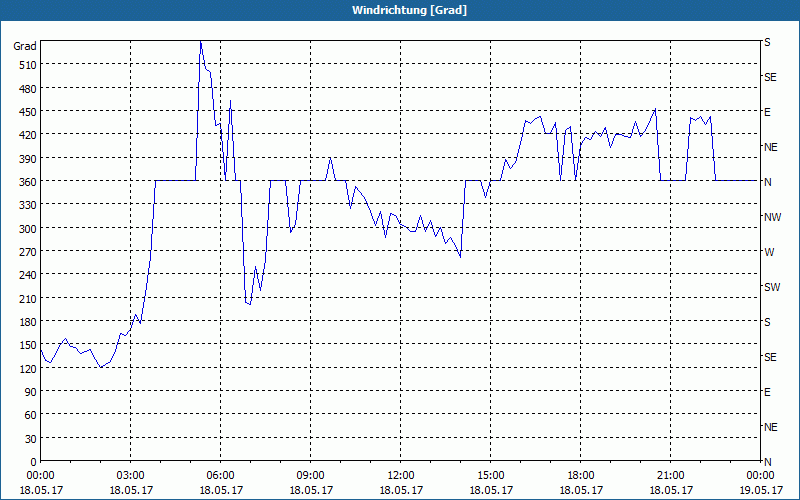
Task: Click the 03:00 time label
Action: click(131, 476)
